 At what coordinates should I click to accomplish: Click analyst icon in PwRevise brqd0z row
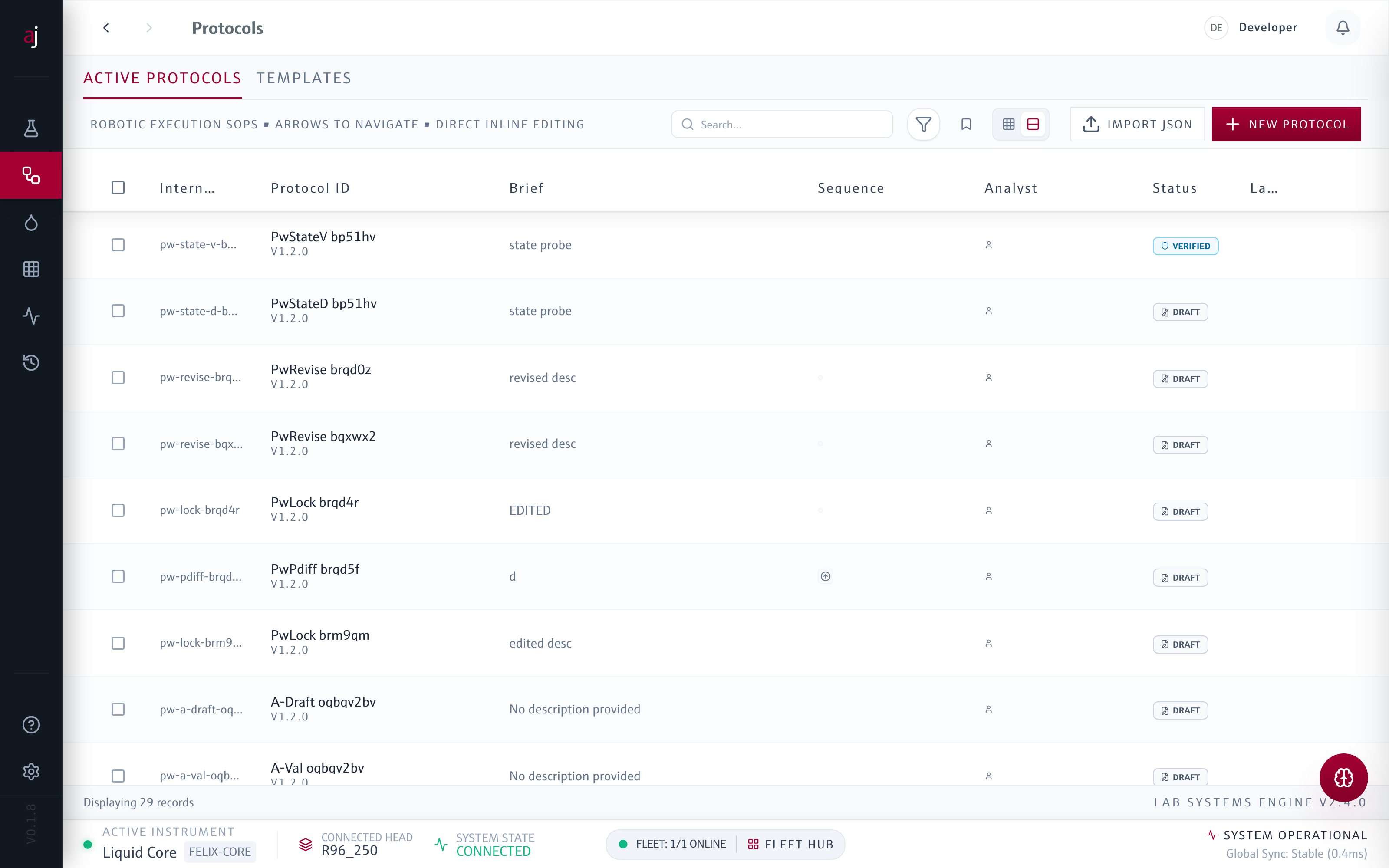(988, 378)
